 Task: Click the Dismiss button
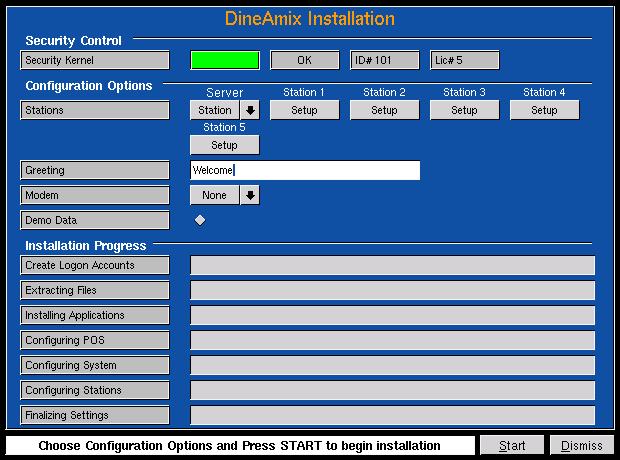pos(582,446)
